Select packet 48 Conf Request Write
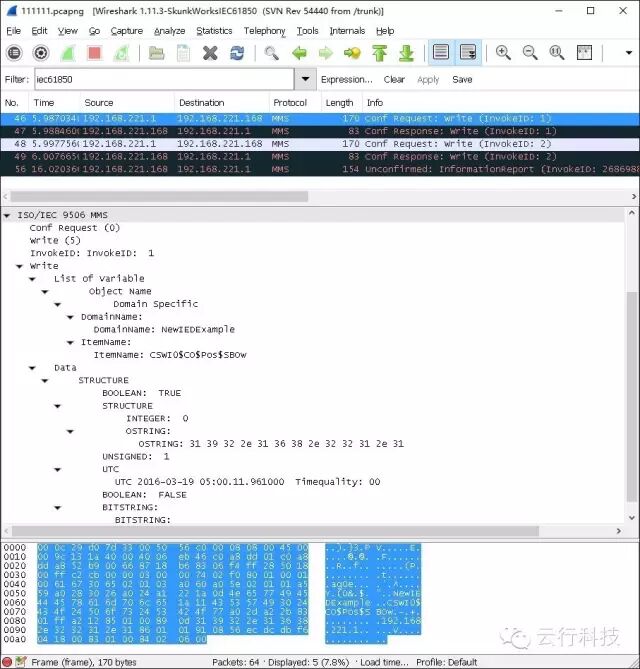The image size is (640, 669). [320, 144]
